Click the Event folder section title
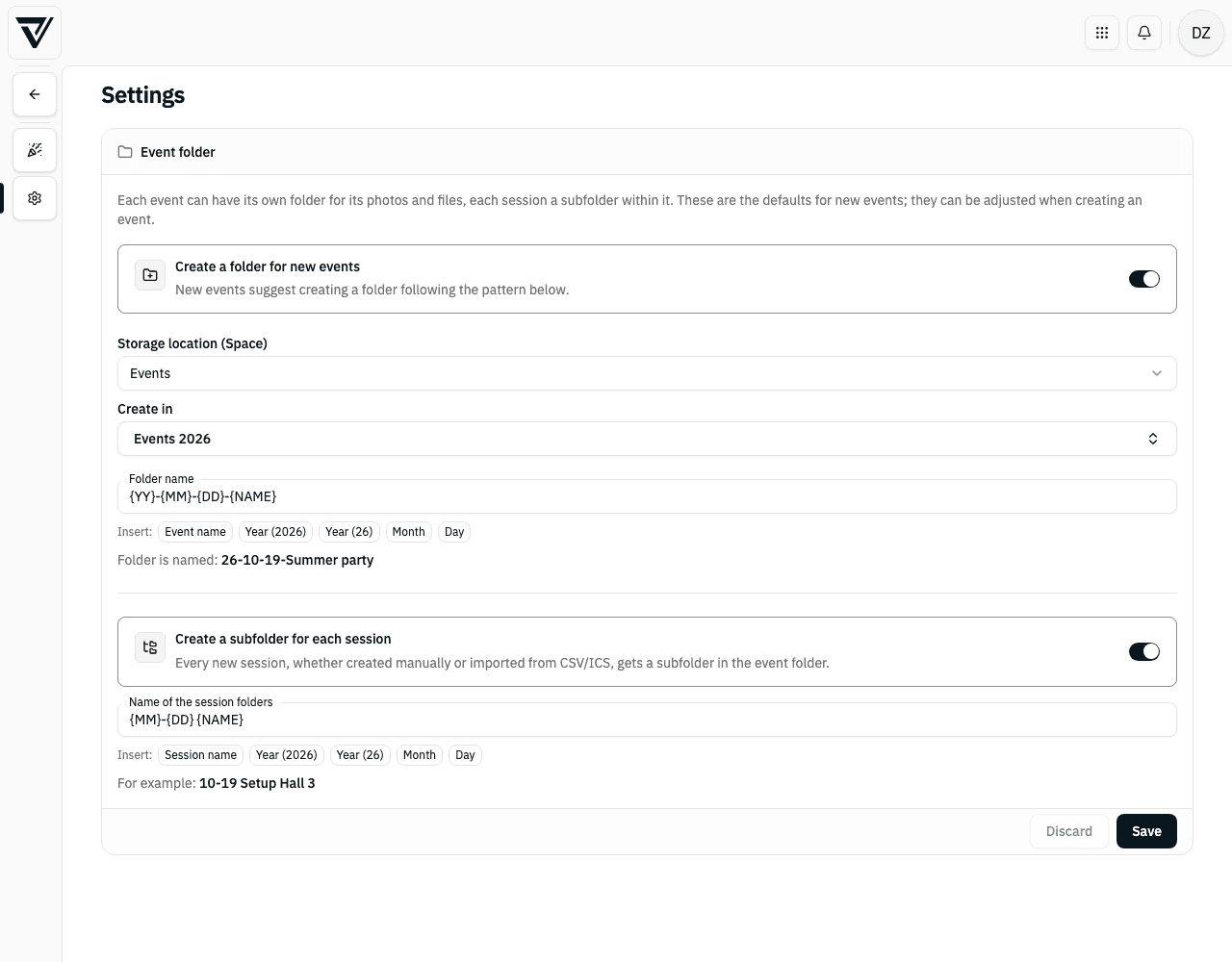The width and height of the screenshot is (1232, 962). click(x=178, y=152)
